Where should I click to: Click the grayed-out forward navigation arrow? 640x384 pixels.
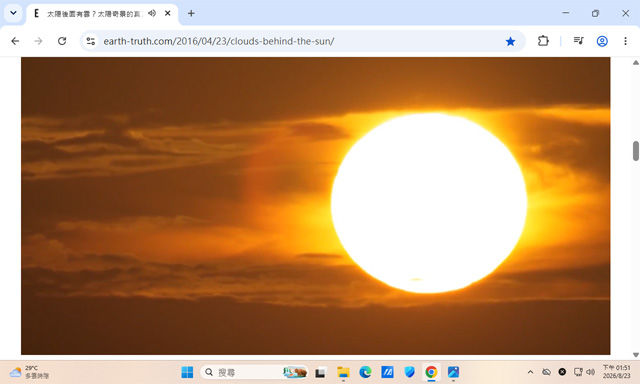click(x=38, y=41)
